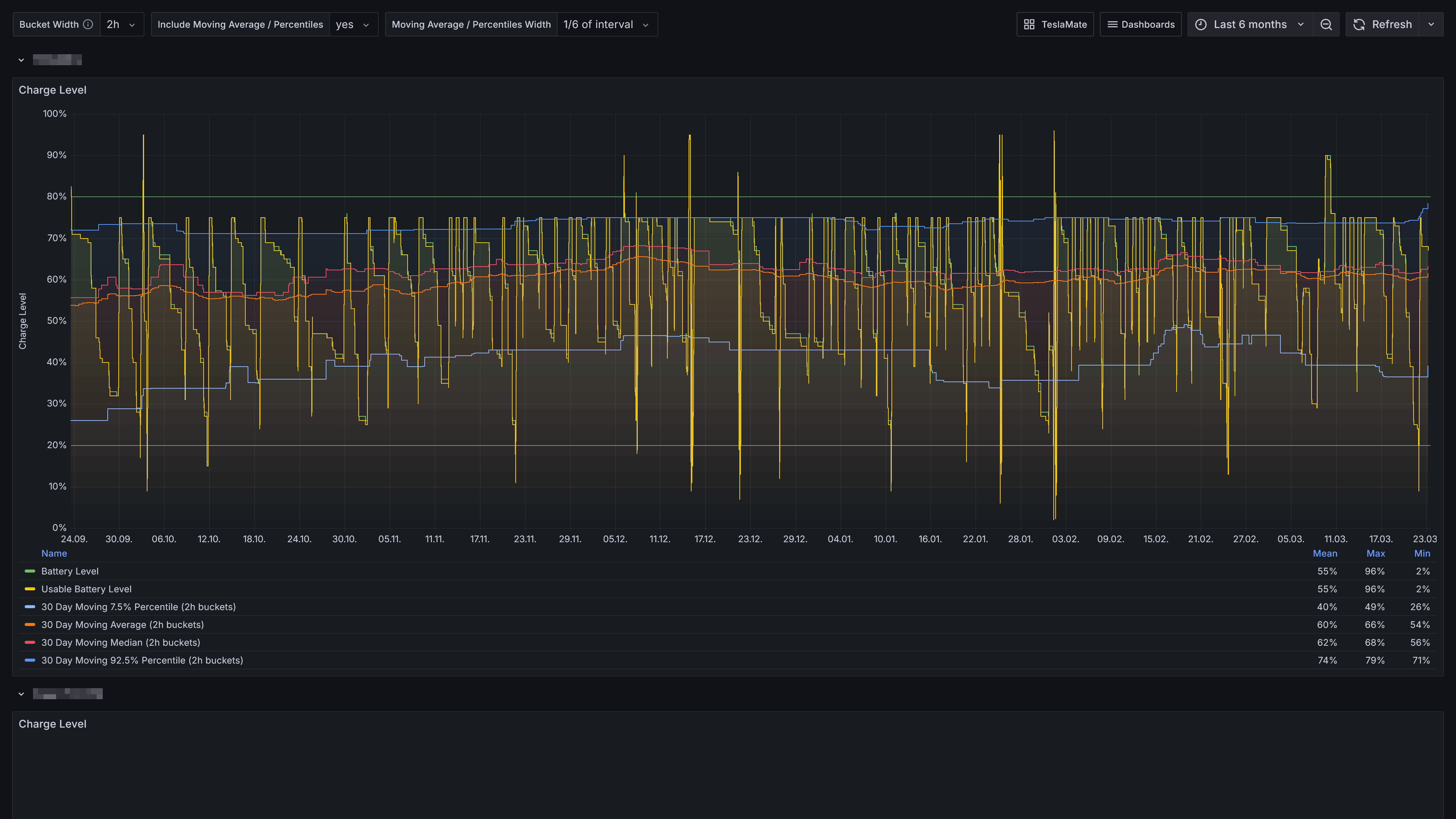Sort legend by Mean column header
Screen dimensions: 1456x819
tap(1324, 553)
